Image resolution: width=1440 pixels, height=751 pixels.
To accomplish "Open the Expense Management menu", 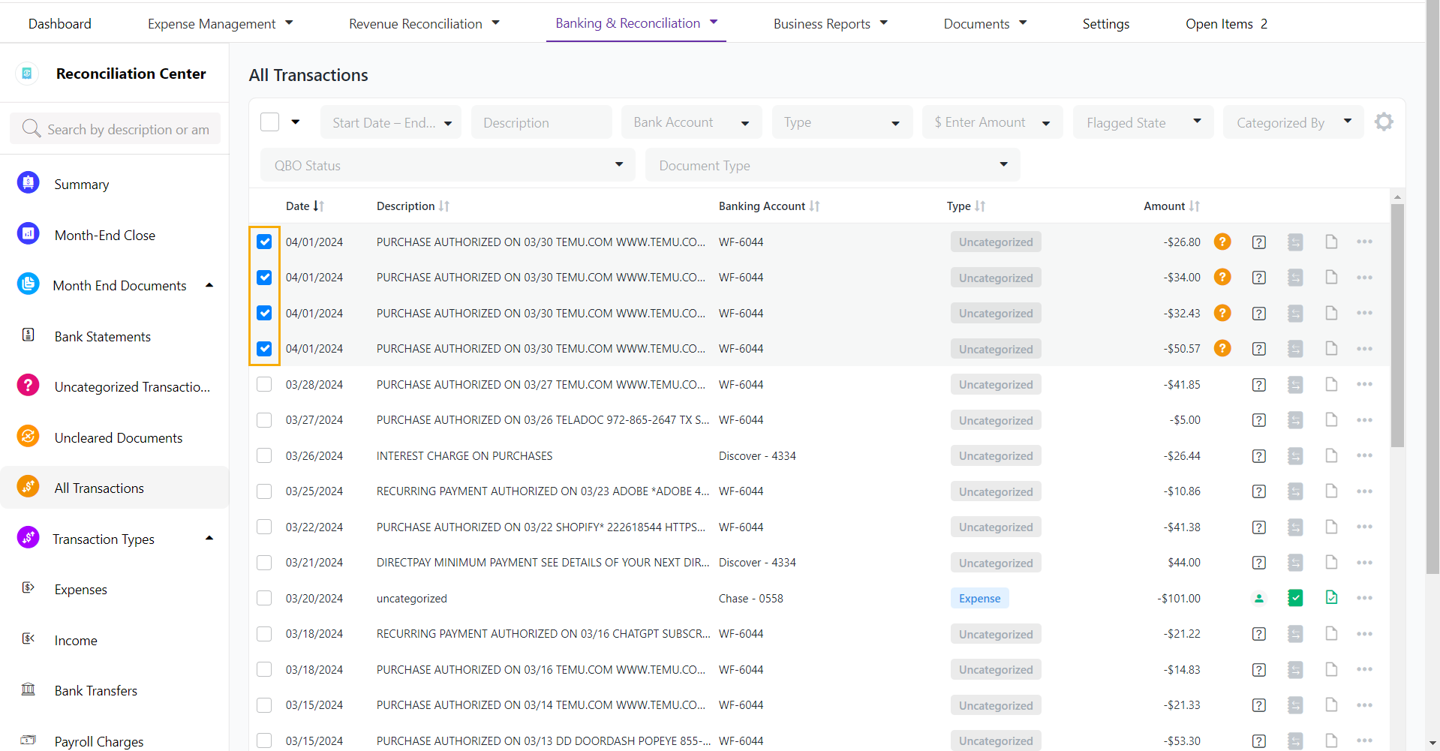I will coord(220,23).
